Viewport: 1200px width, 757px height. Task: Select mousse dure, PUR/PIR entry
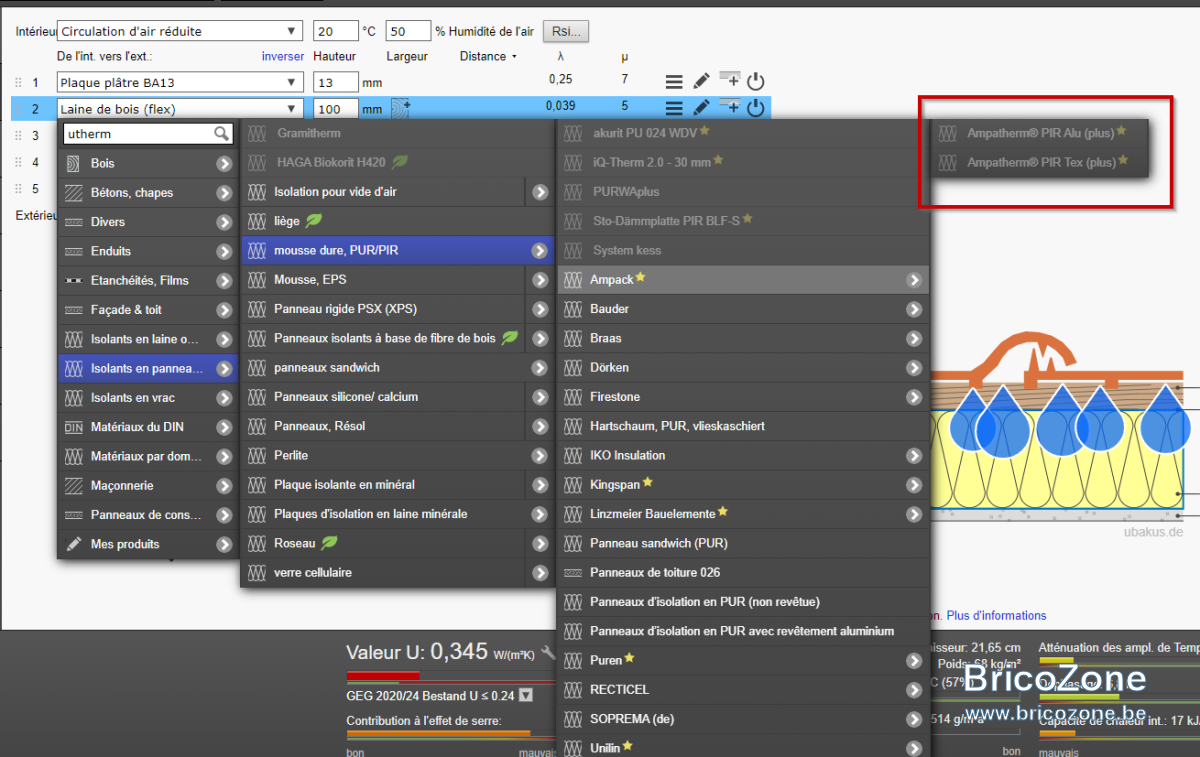pyautogui.click(x=397, y=250)
